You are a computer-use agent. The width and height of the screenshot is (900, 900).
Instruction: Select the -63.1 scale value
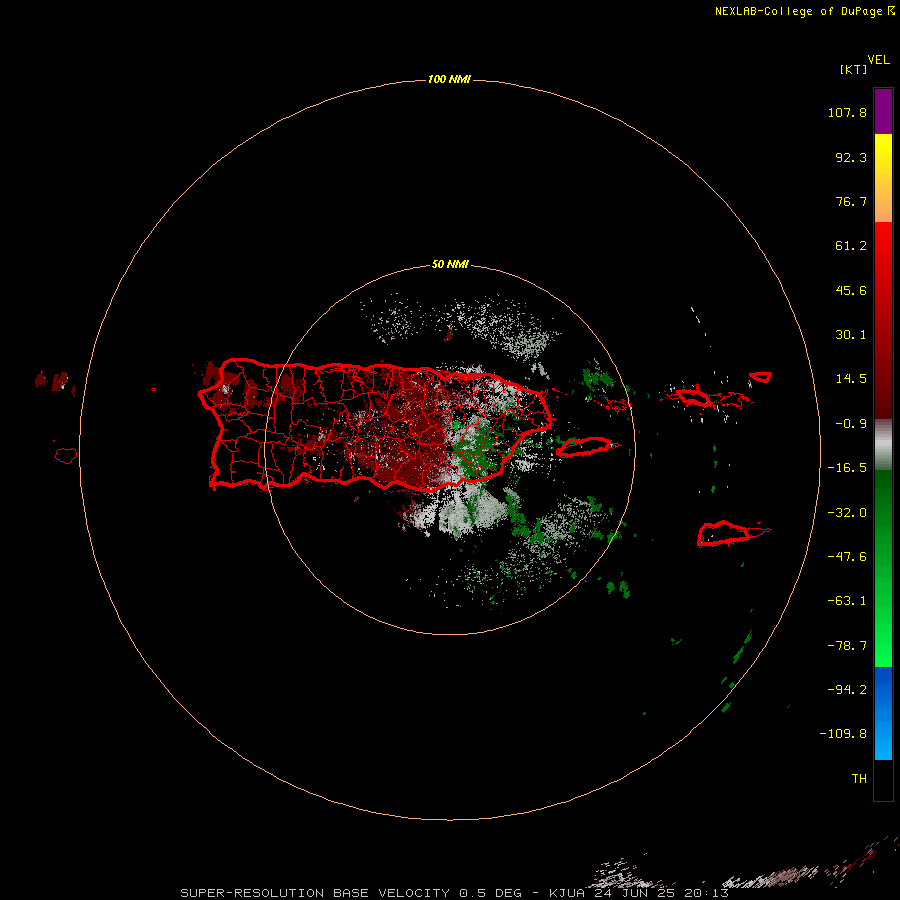847,601
